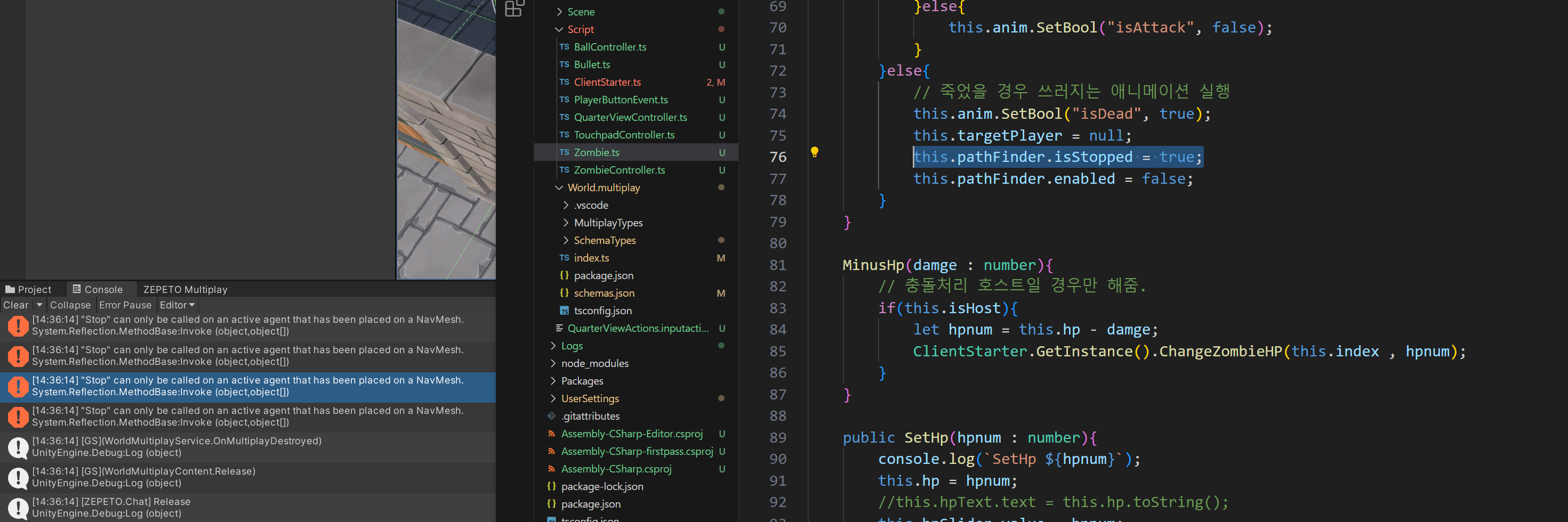Switch to the Project tab in Unity
The image size is (1568, 522).
click(28, 290)
